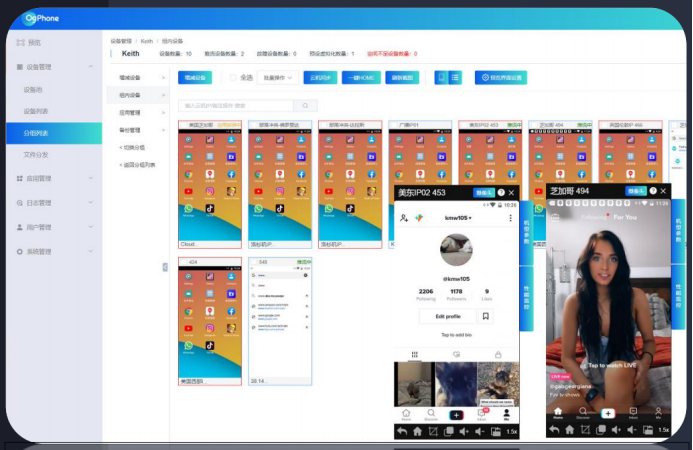
Task: Collapse 设备管理 sidebar section
Action: [91, 67]
